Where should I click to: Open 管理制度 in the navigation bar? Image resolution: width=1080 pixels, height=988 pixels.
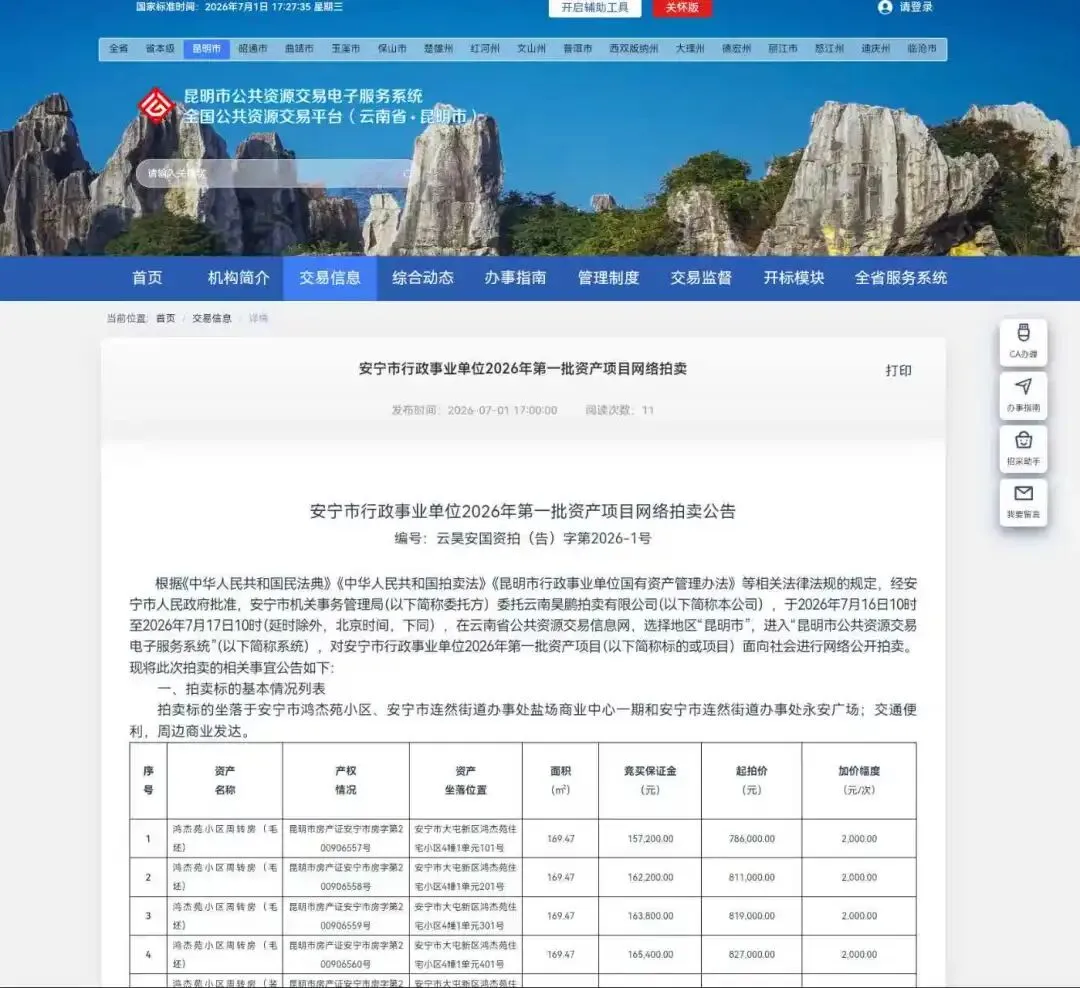(x=608, y=278)
